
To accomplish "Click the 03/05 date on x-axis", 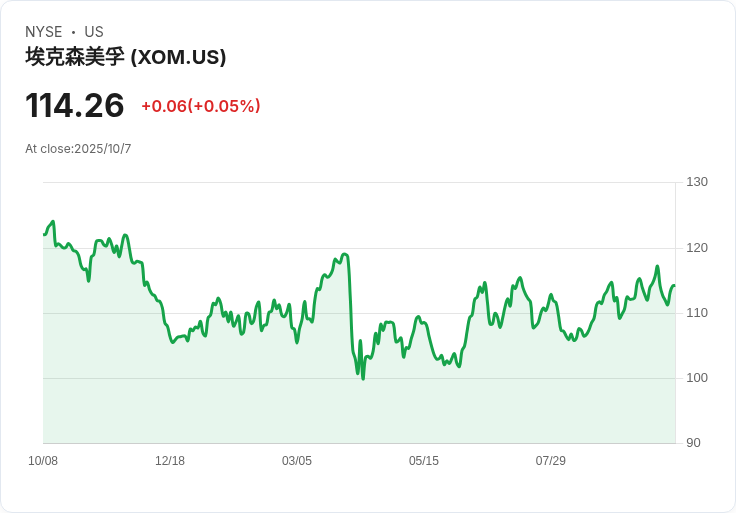I will point(297,461).
